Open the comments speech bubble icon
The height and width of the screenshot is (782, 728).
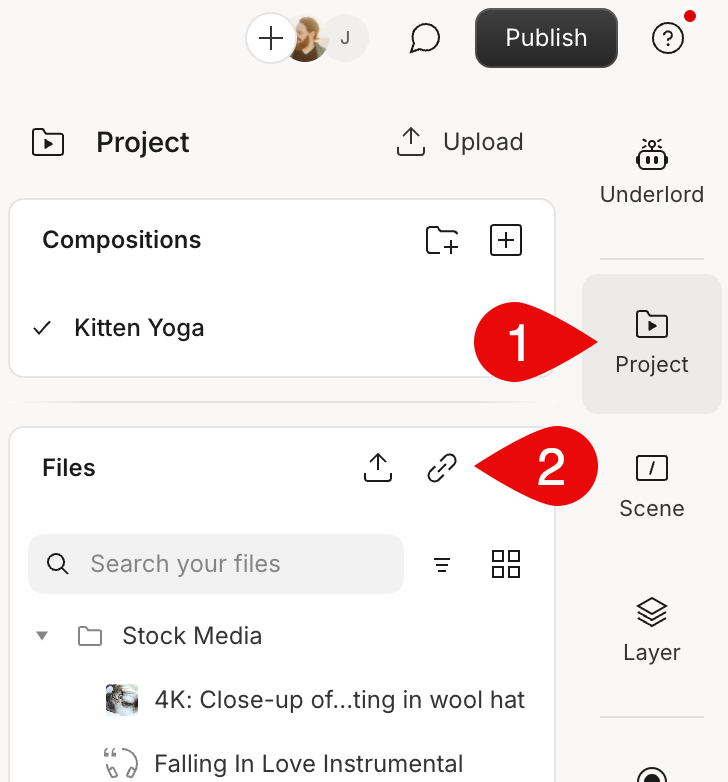pyautogui.click(x=424, y=38)
